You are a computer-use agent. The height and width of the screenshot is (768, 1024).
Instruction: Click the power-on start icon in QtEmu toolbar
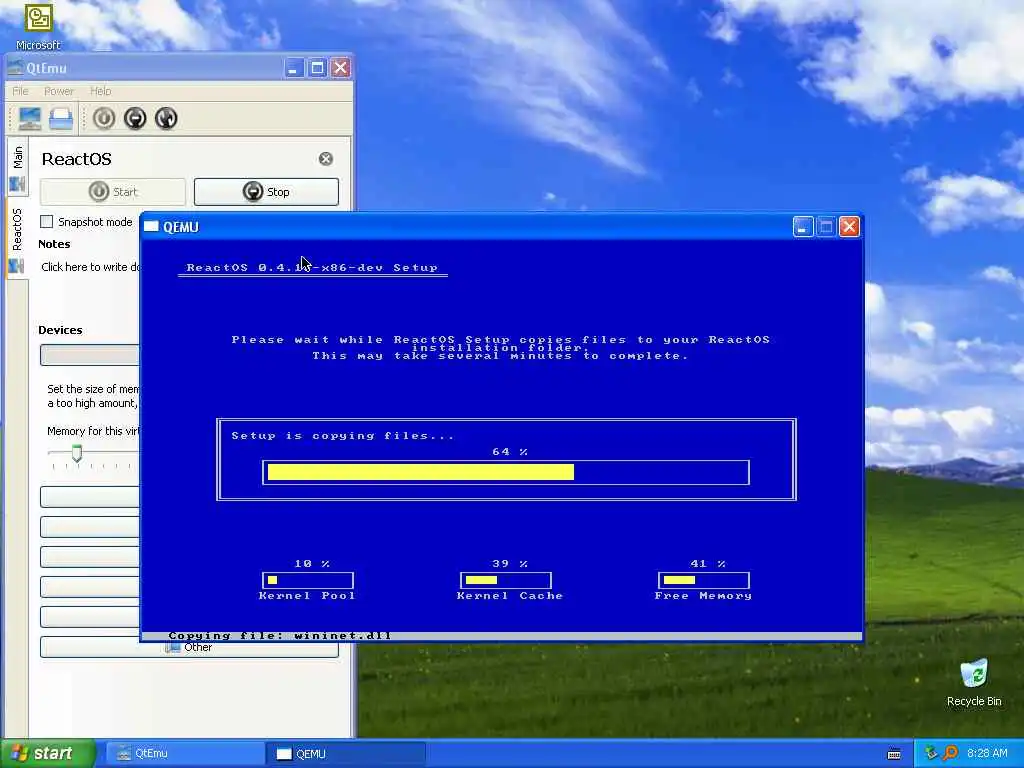pyautogui.click(x=104, y=118)
